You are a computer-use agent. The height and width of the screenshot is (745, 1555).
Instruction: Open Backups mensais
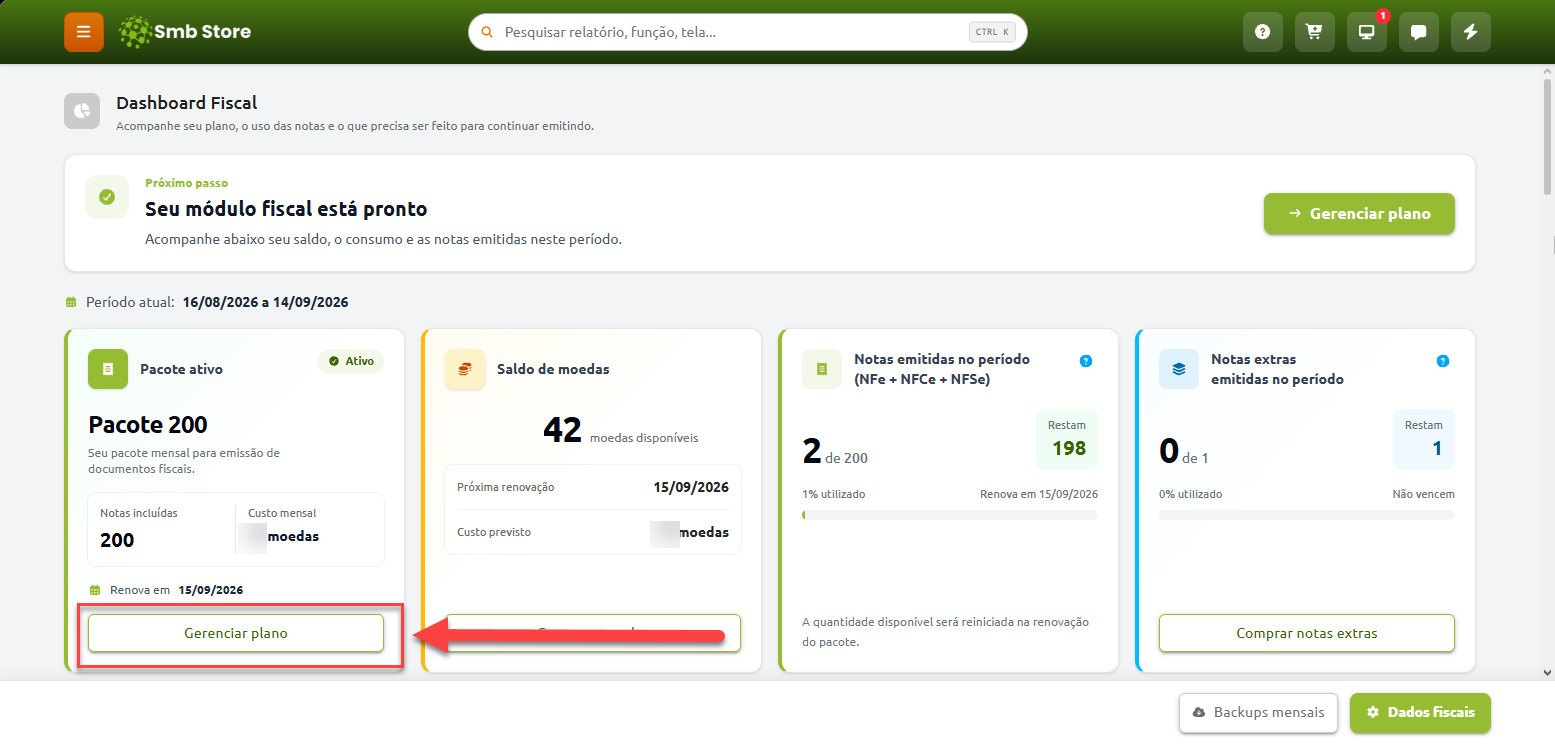[1259, 713]
